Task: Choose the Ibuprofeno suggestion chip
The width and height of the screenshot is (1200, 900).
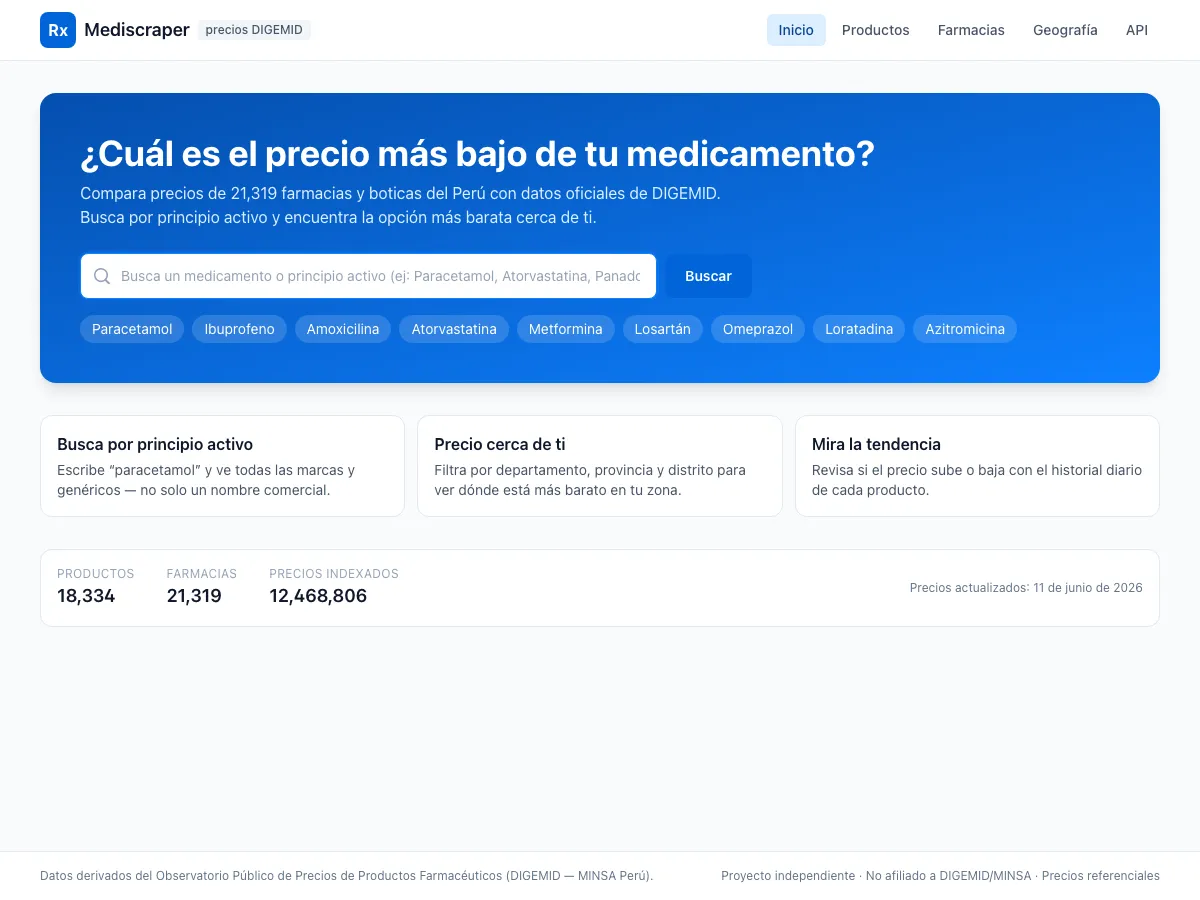Action: click(240, 329)
